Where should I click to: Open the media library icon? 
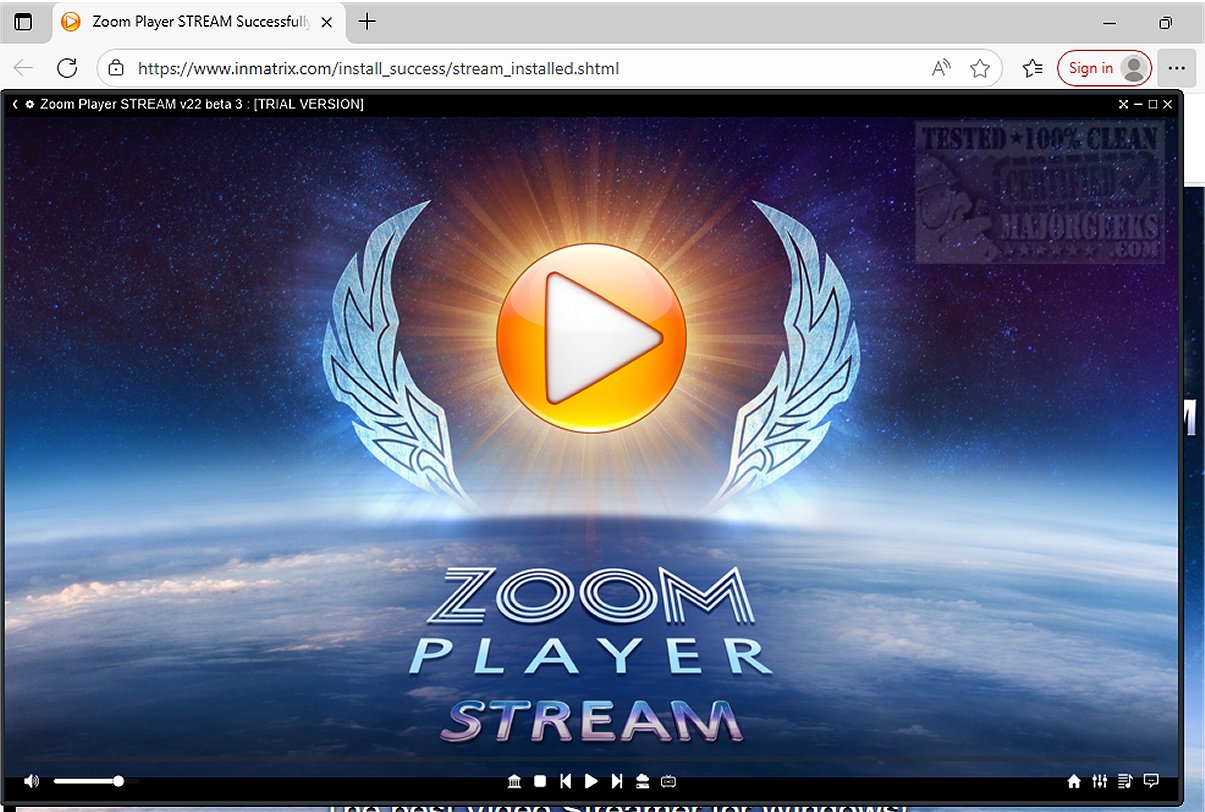coord(514,781)
